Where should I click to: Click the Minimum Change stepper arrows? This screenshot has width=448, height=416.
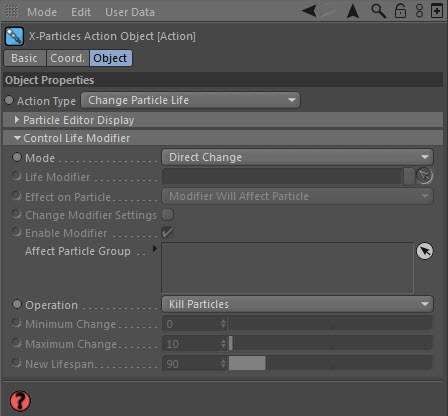[223, 324]
